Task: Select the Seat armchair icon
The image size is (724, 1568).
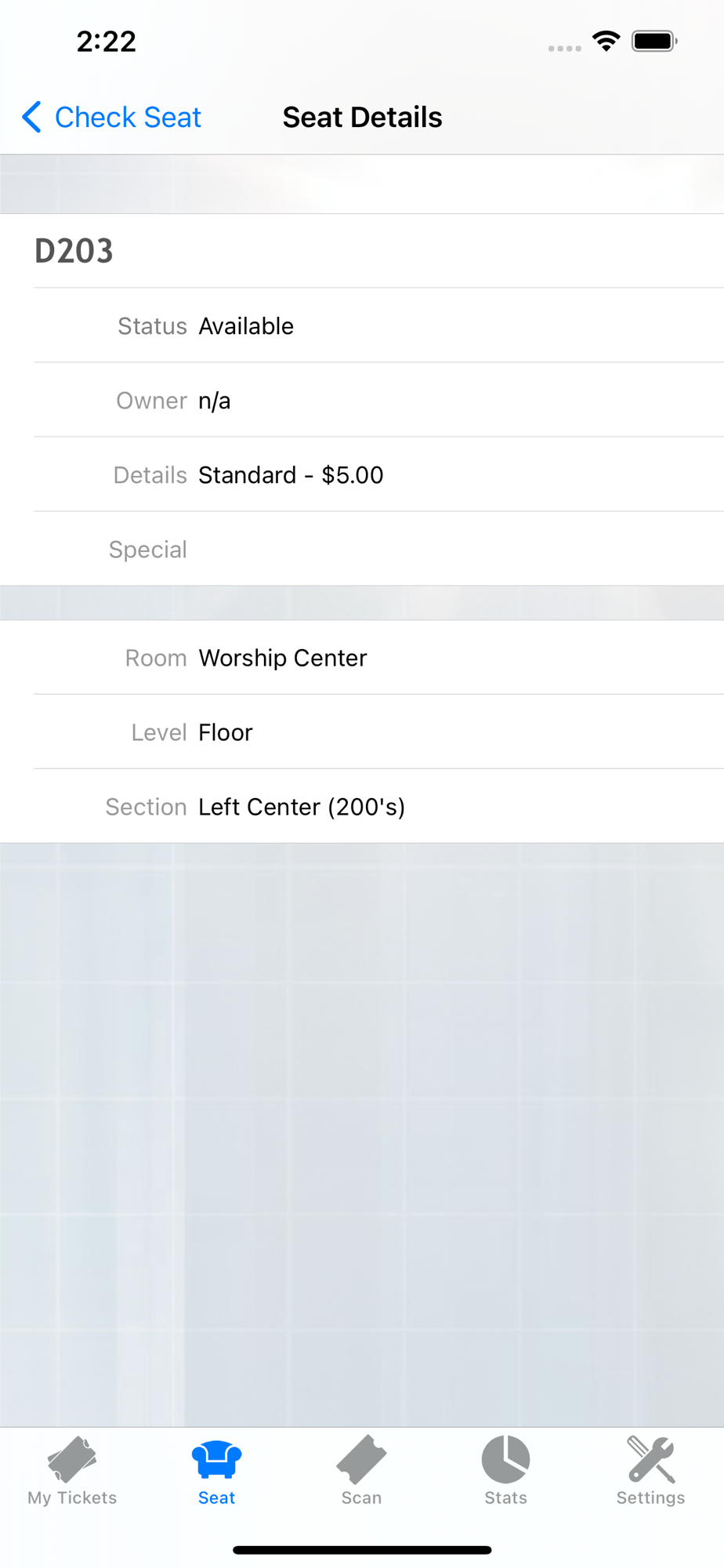Action: (216, 1460)
